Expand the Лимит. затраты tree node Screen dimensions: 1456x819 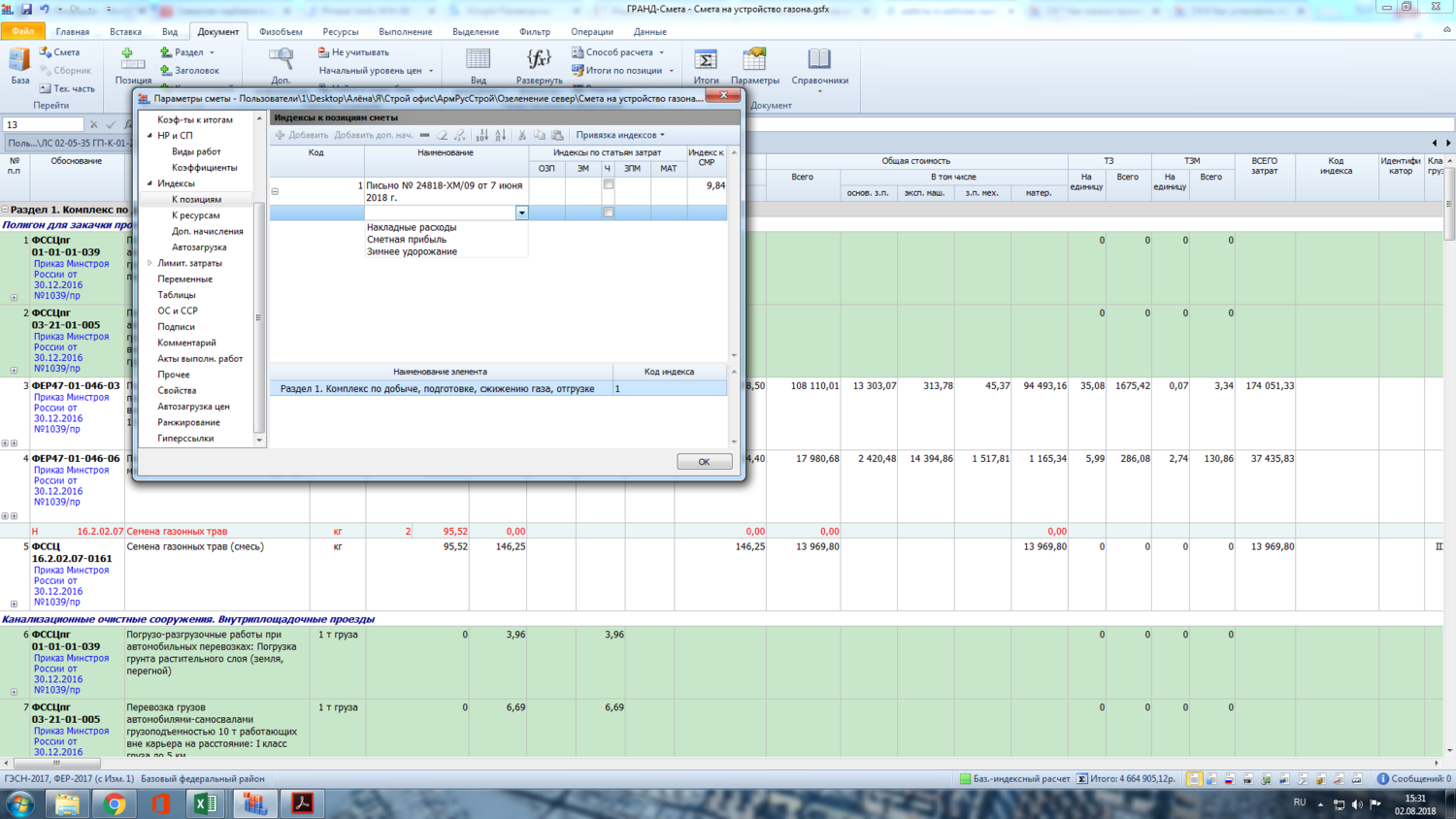(x=150, y=263)
